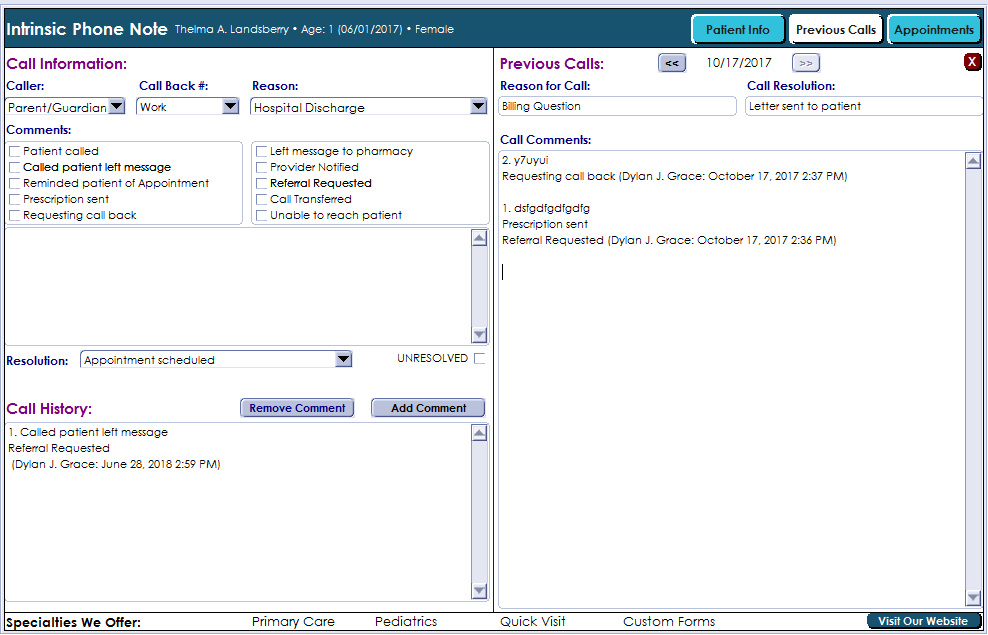Open the Appointments tab
The image size is (988, 635).
[x=934, y=29]
